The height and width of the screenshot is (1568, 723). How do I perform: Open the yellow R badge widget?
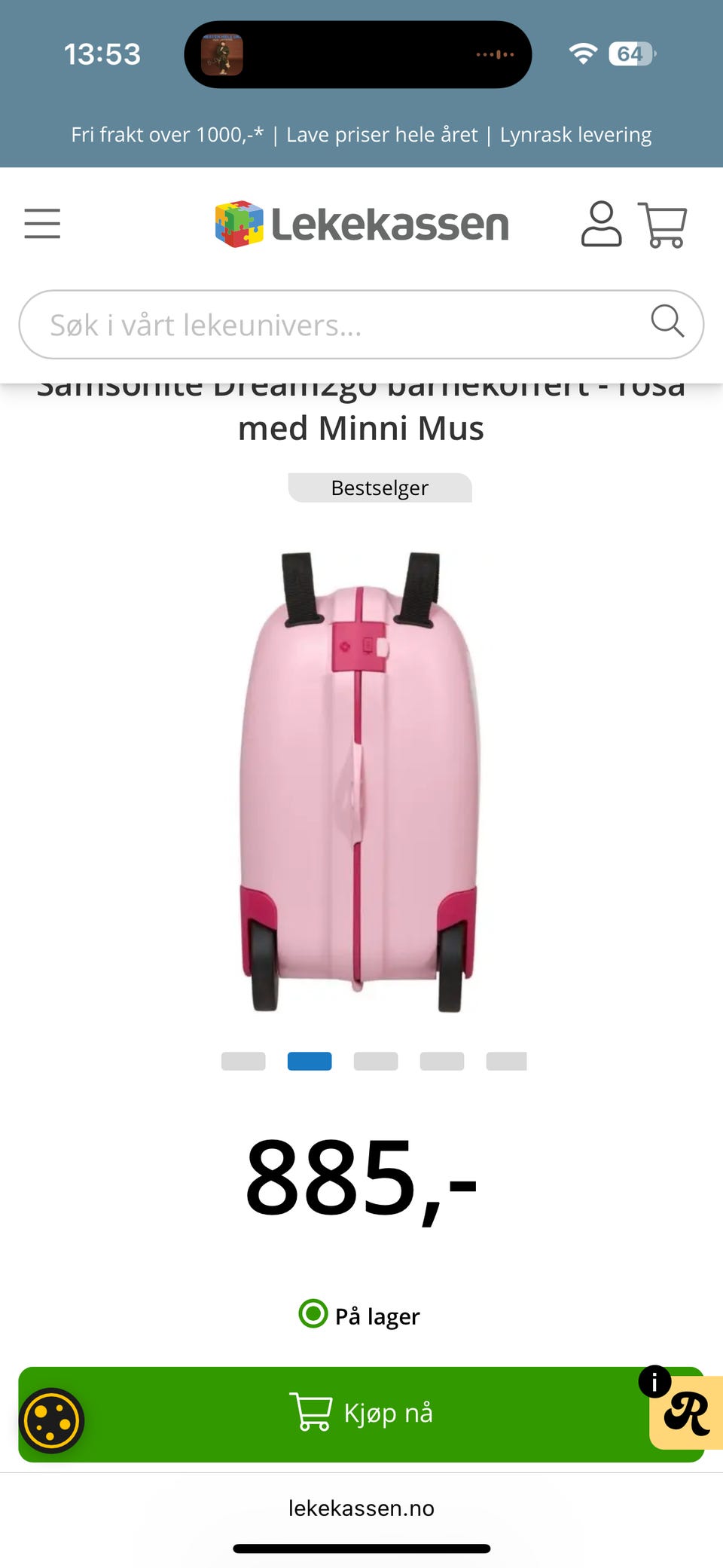point(686,1413)
